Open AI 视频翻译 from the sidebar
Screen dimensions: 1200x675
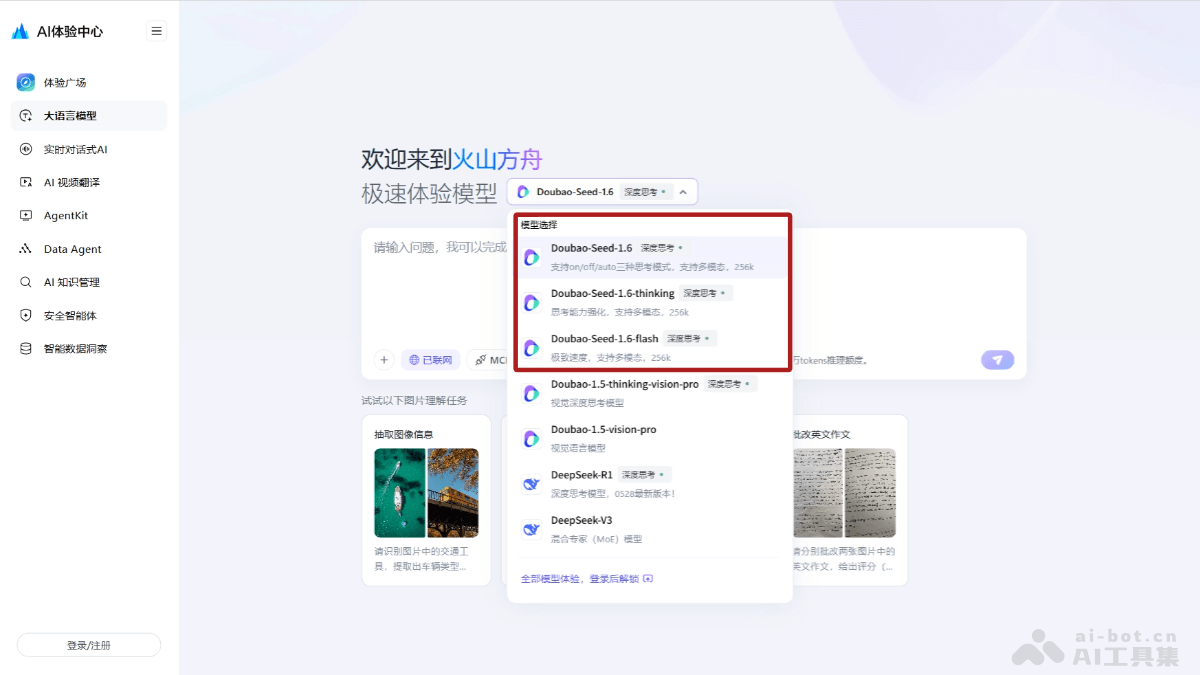tap(65, 182)
